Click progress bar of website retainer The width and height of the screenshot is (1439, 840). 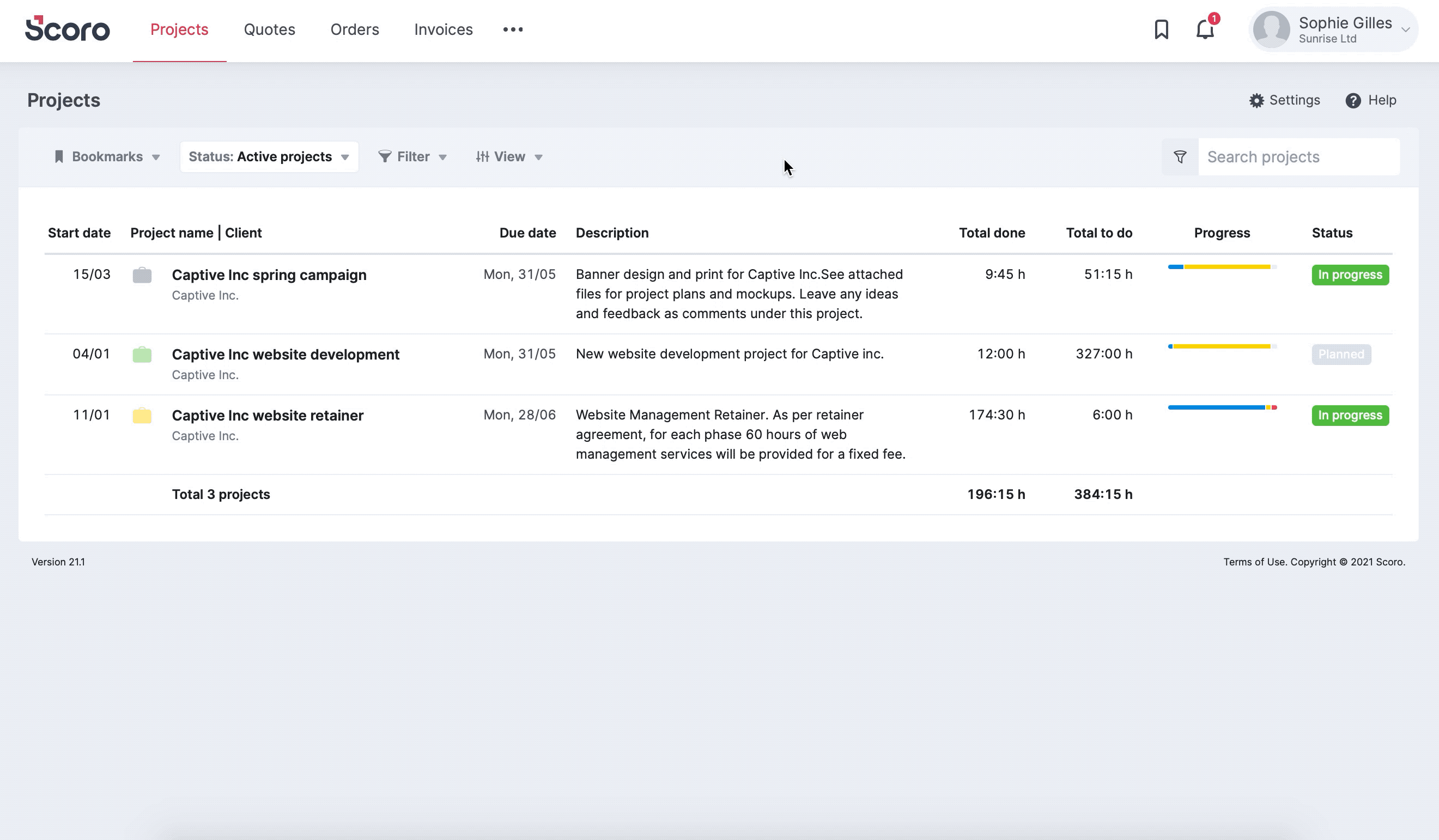(1222, 407)
